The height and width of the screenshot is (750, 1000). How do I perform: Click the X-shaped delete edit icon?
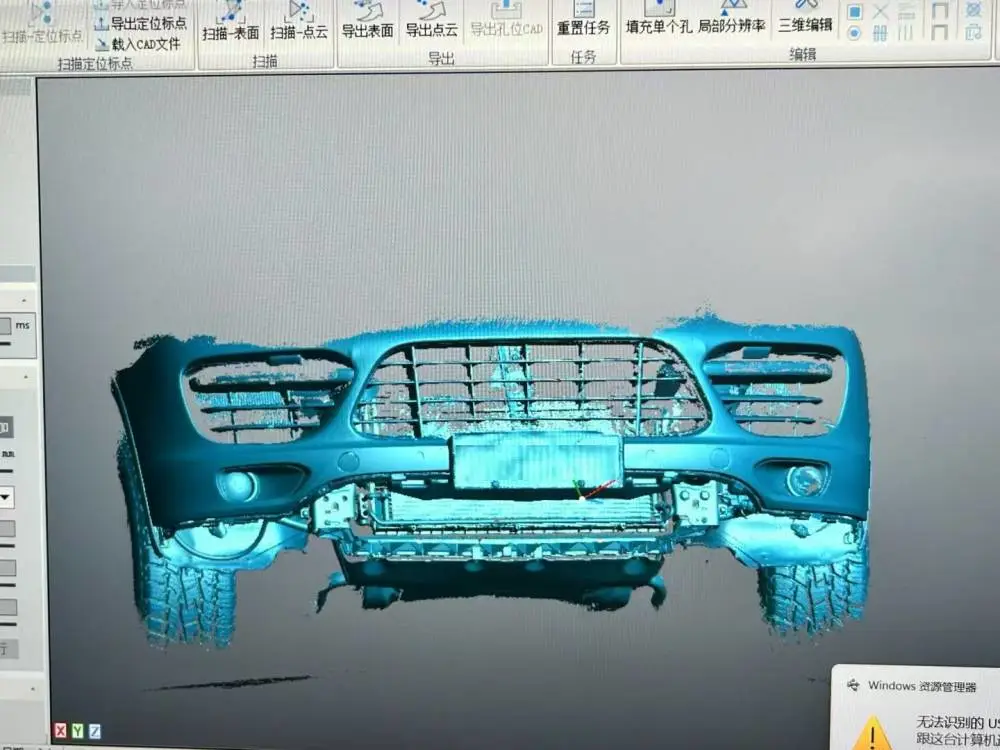[880, 11]
